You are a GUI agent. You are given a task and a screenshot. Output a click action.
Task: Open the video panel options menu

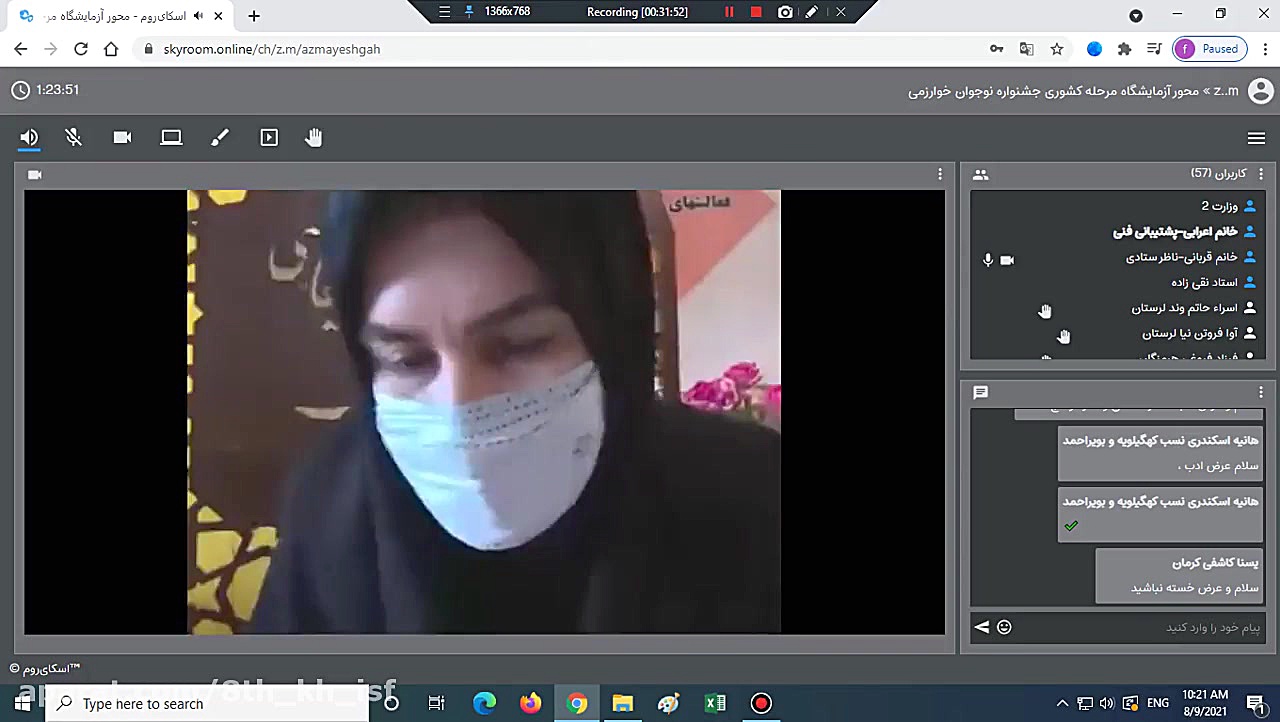click(940, 174)
